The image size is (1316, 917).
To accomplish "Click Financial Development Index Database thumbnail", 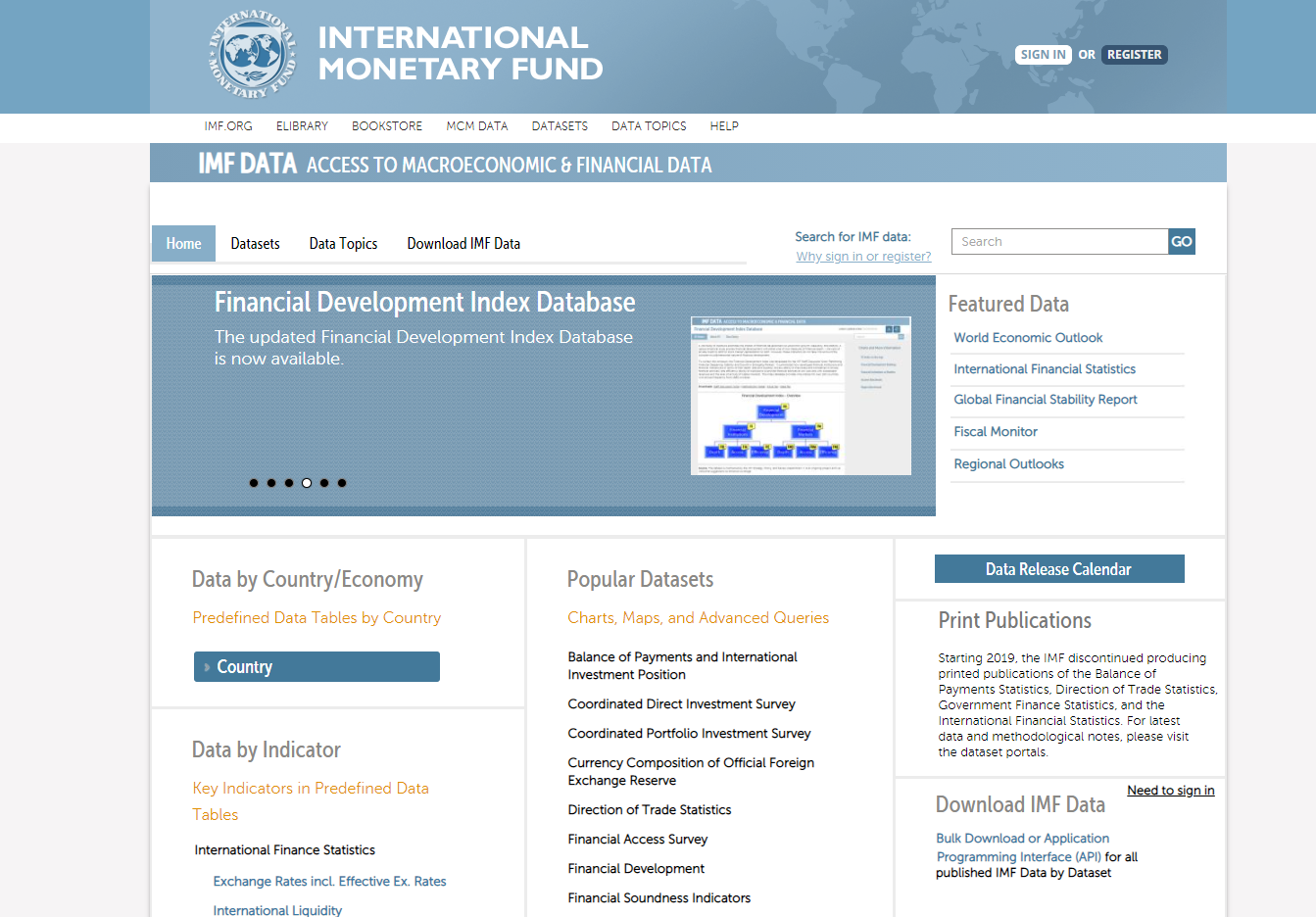I will click(801, 396).
